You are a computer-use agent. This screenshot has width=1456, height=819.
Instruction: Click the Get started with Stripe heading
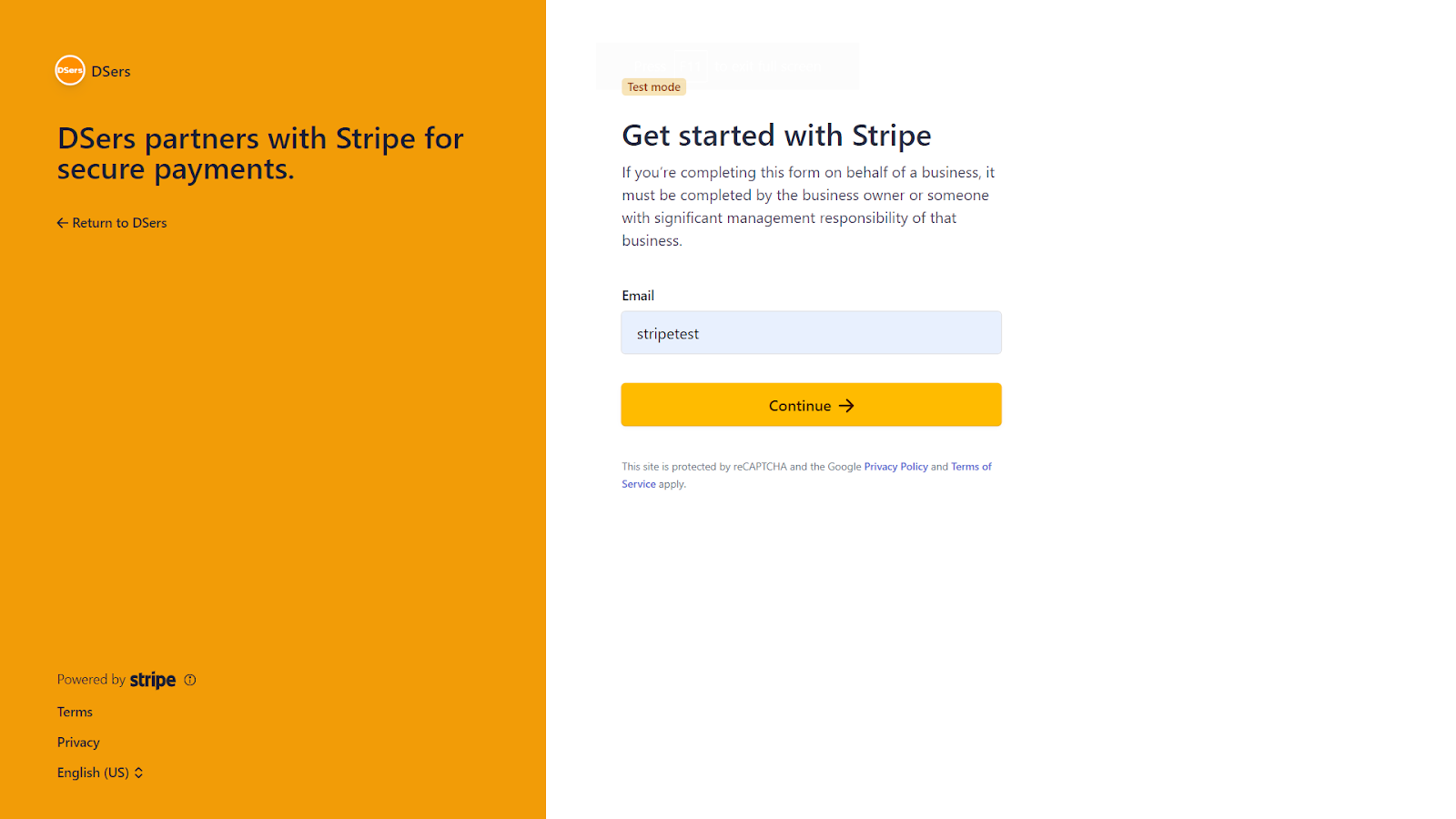tap(776, 136)
